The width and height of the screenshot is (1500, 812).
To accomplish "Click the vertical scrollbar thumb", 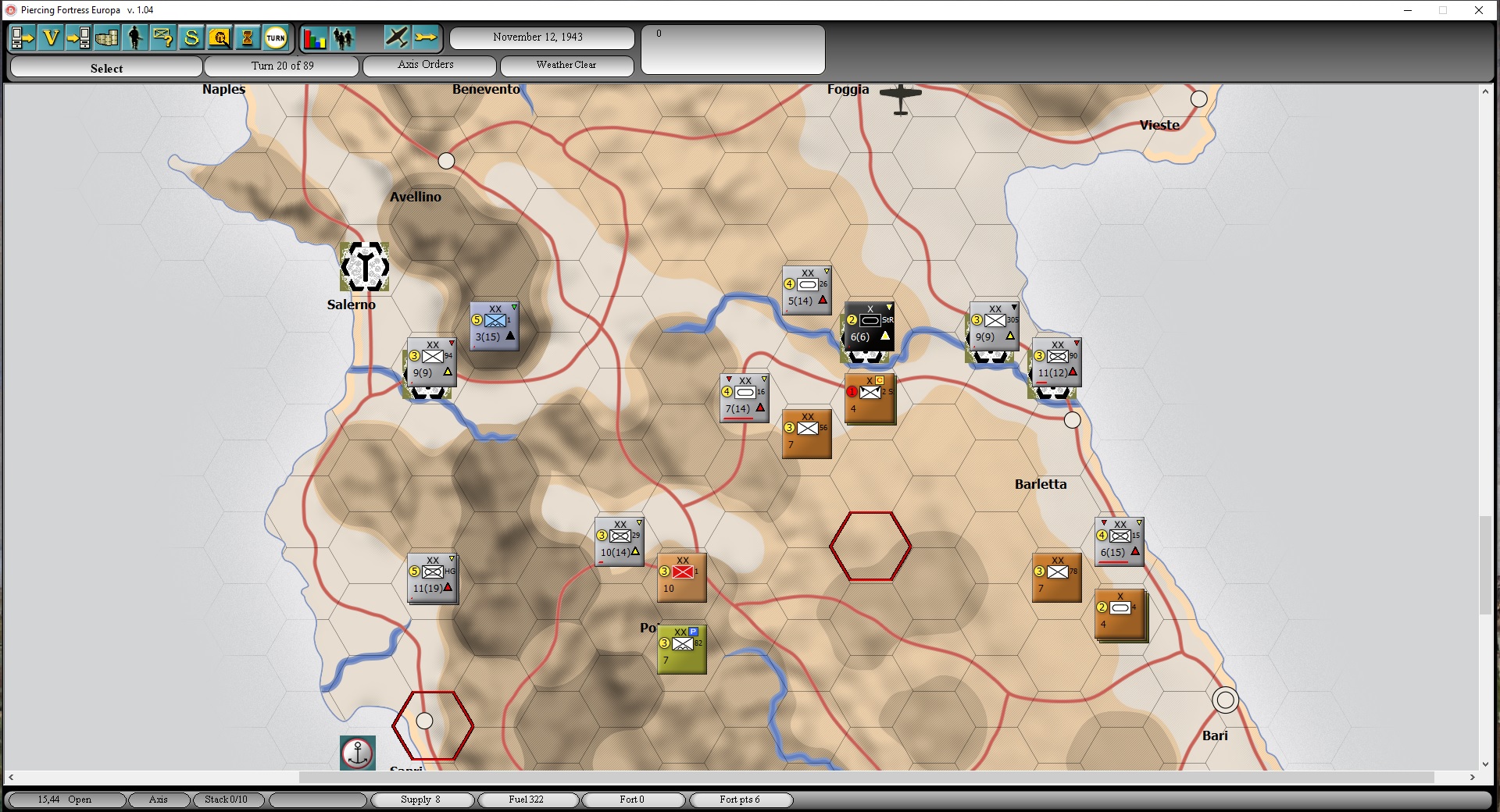I will pyautogui.click(x=1485, y=565).
